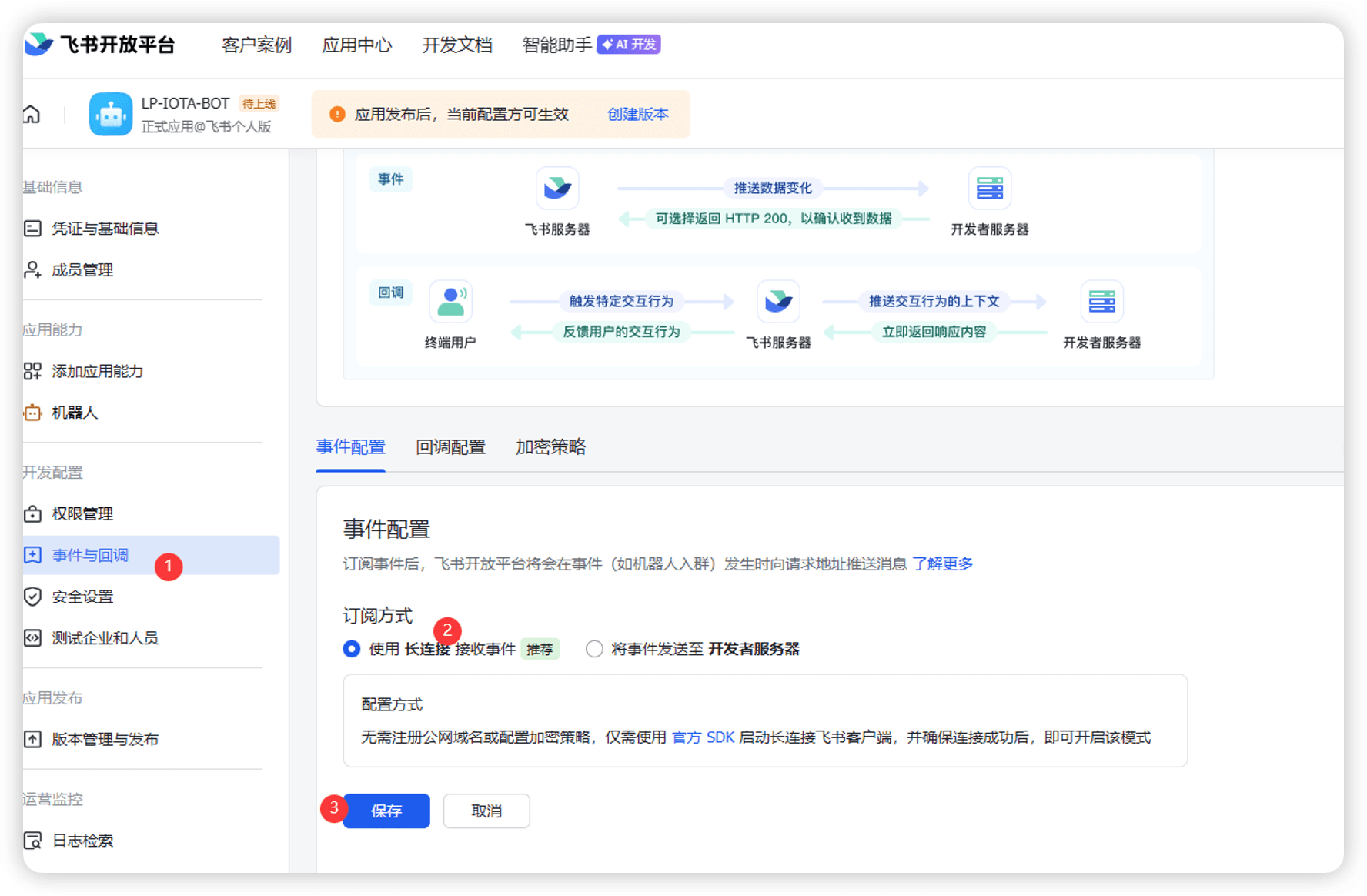Click the LP-IOTA-BOT app name
Screen dimensions: 1367x896
185,103
